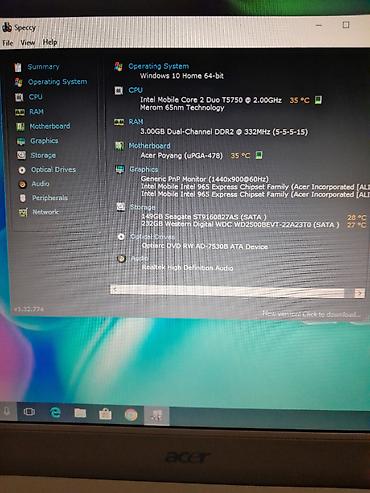
Task: Click the Realtek High Definition Audio text
Action: pyautogui.click(x=188, y=268)
